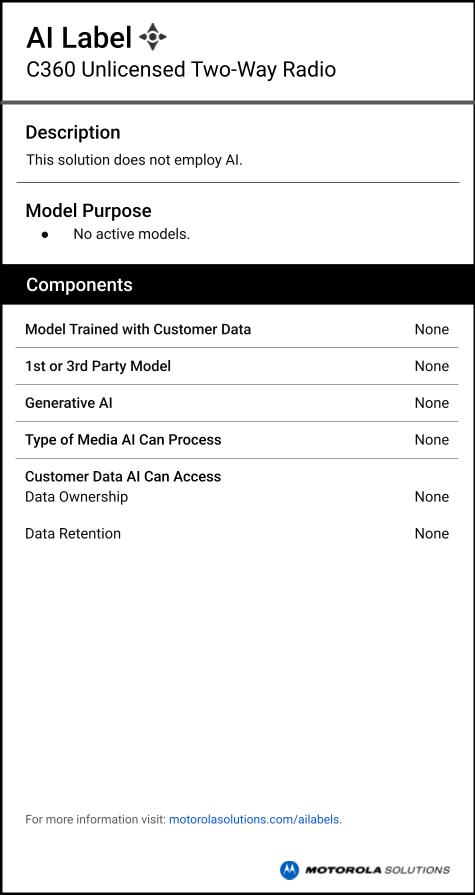Click the Model Purpose heading
Viewport: 475px width, 895px height.
(88, 211)
